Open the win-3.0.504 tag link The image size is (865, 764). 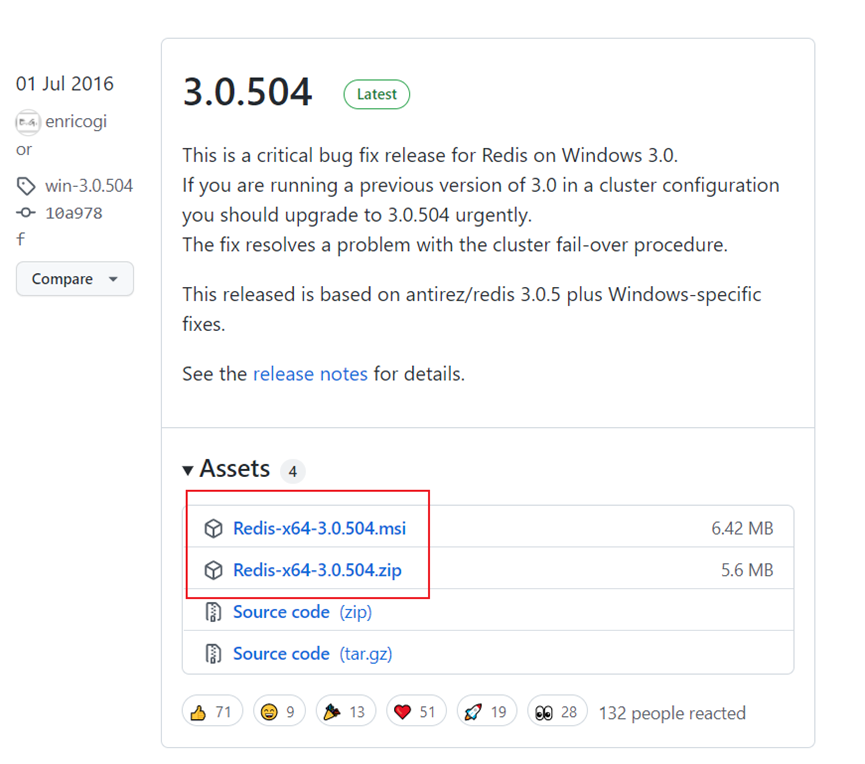(89, 186)
